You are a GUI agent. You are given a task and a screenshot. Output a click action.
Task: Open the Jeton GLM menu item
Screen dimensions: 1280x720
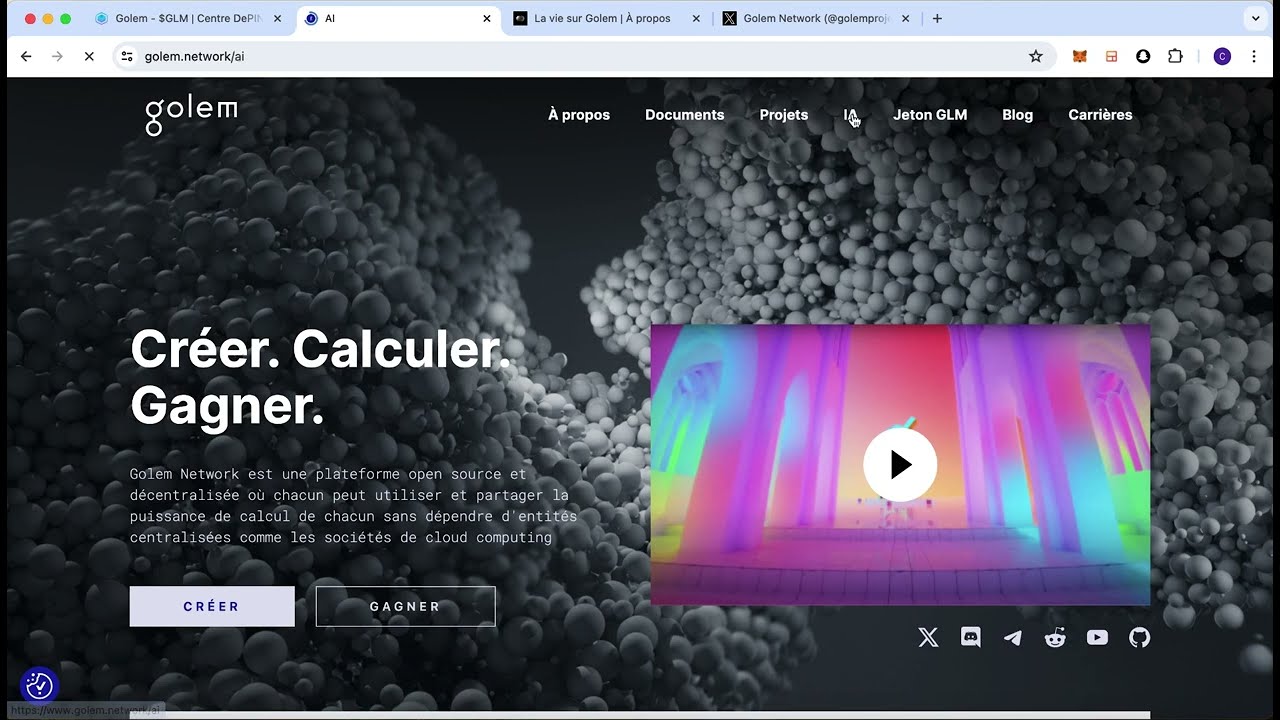930,115
